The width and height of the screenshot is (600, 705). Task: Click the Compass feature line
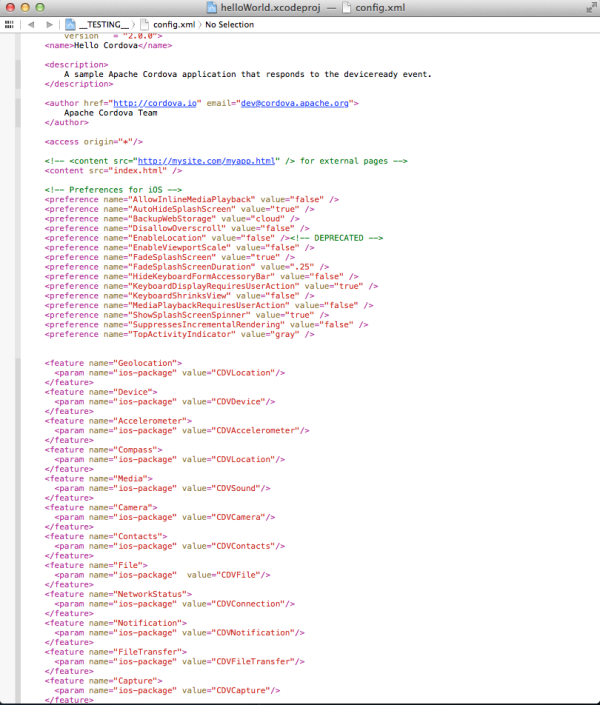(x=103, y=450)
